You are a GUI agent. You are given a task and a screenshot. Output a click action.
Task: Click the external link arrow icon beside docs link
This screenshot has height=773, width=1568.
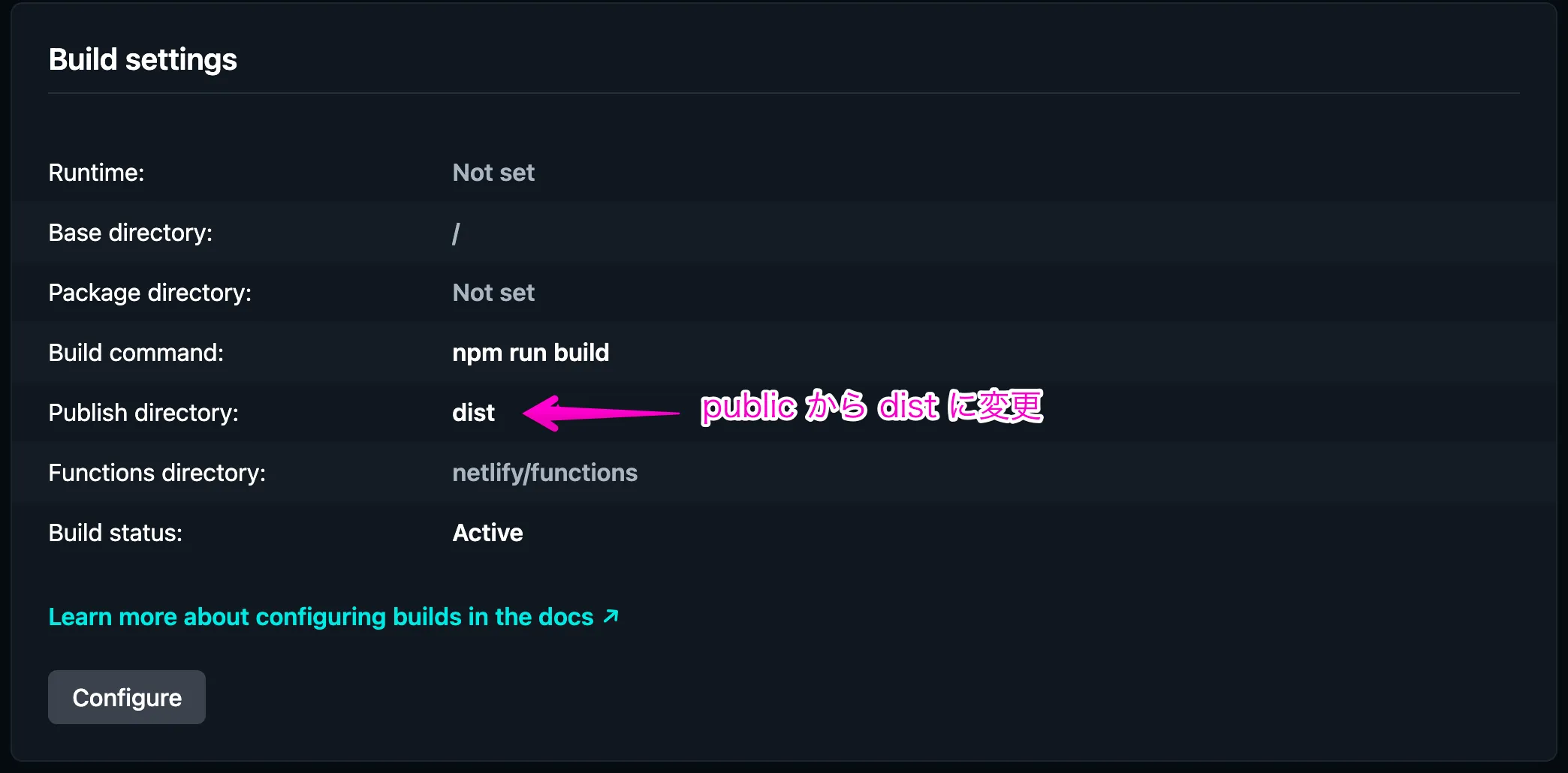611,616
